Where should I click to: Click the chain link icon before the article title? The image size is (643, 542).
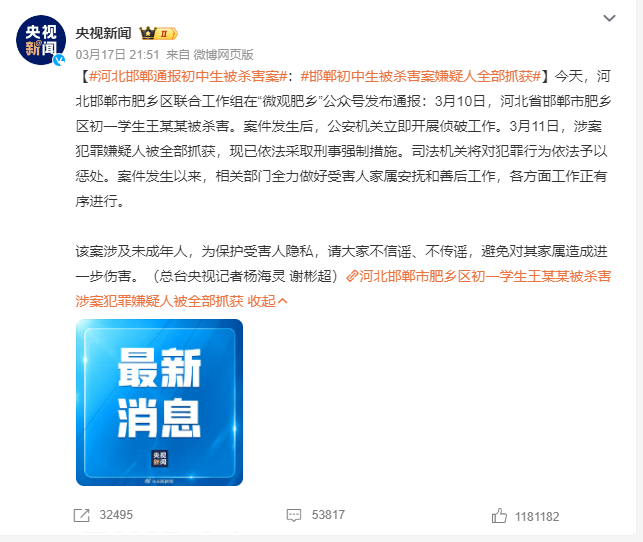[x=352, y=276]
